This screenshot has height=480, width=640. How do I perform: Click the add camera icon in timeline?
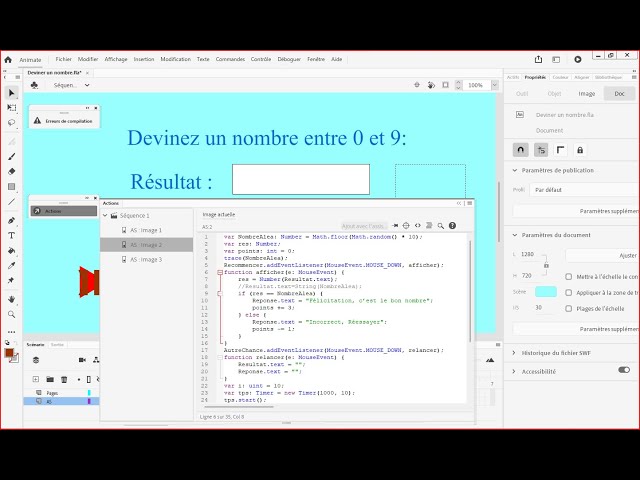tap(82, 360)
